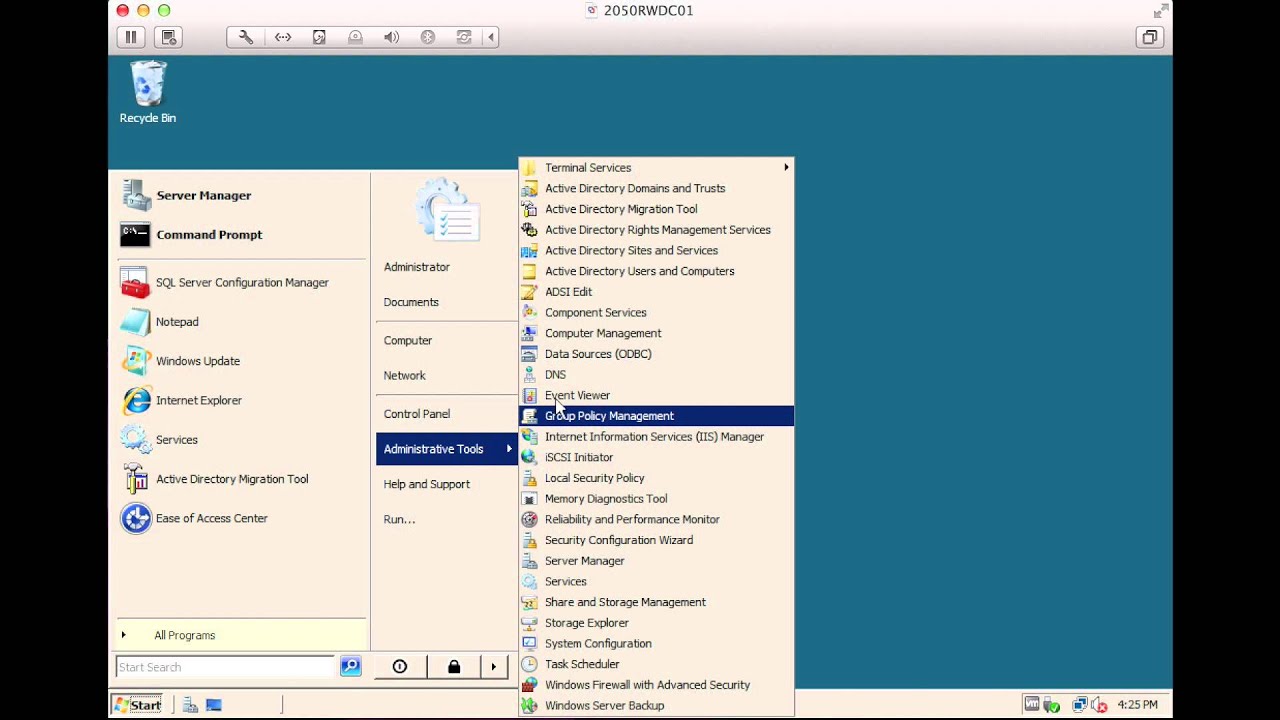Click the Administrator user picture
Viewport: 1280px width, 720px height.
tap(448, 210)
